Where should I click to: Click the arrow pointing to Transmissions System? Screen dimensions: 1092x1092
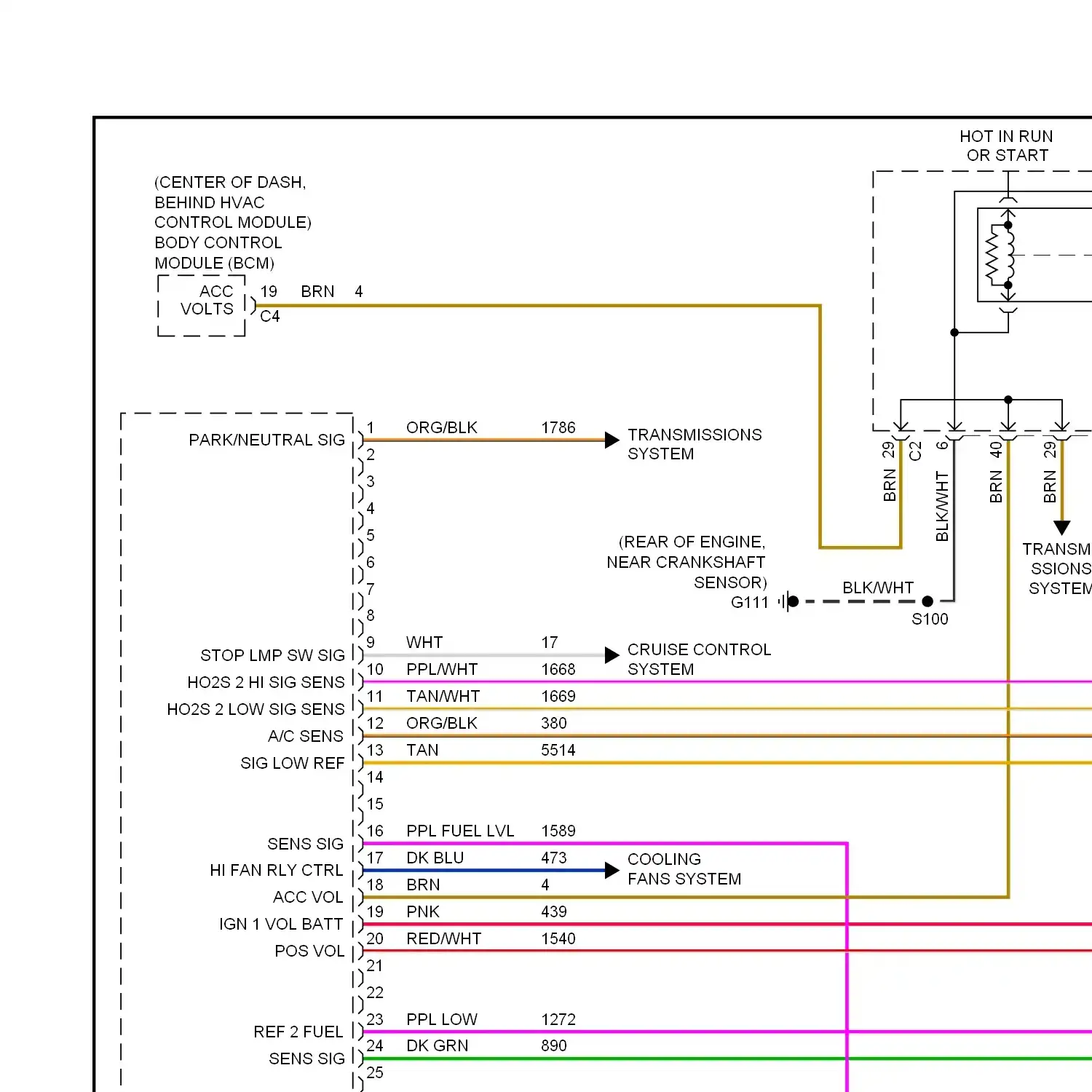point(612,440)
